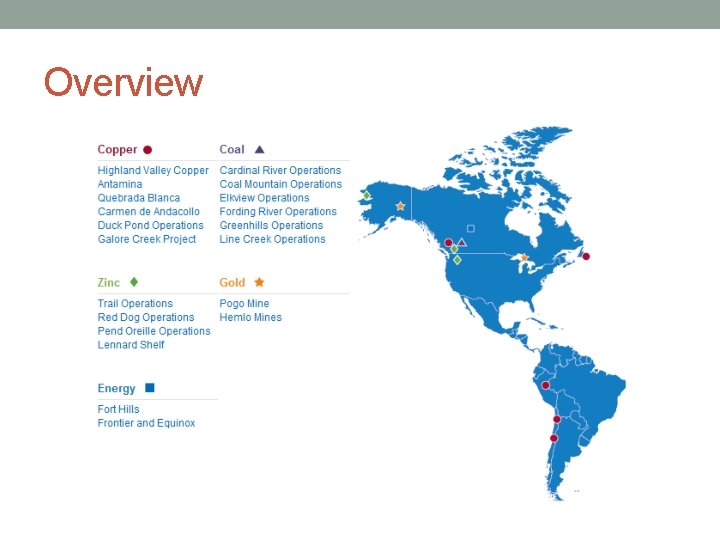Select the southernmost red circle marker in Chile
720x540 pixels.
tap(554, 438)
